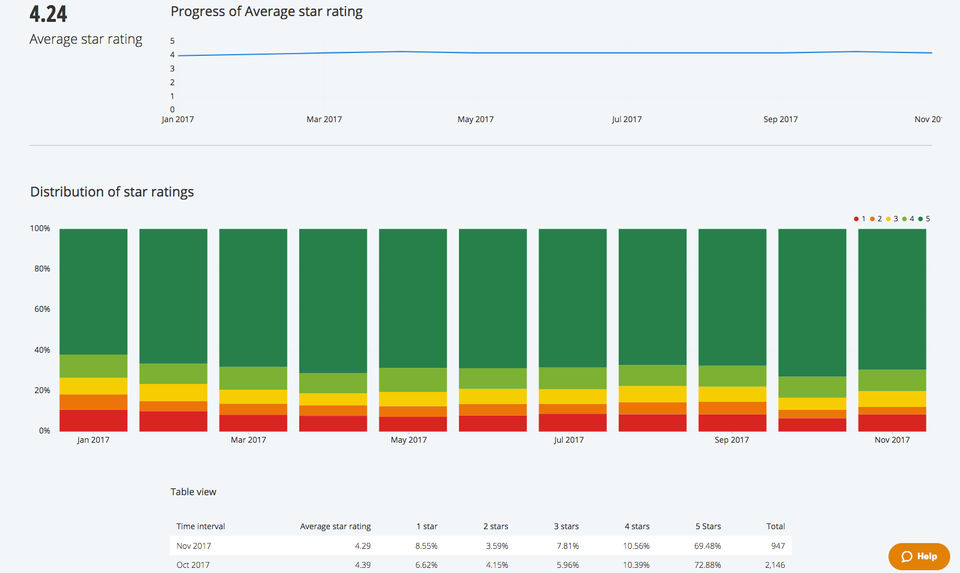Click the Help chat button
960x573 pixels.
919,556
